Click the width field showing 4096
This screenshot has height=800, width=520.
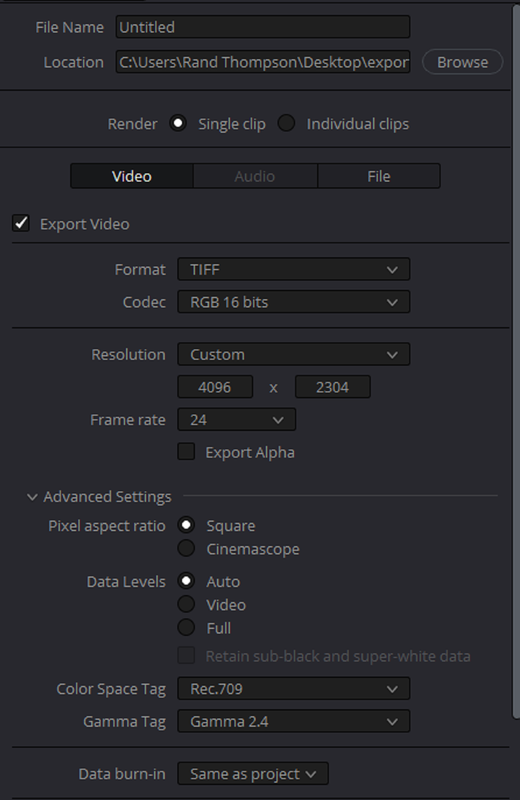click(215, 387)
